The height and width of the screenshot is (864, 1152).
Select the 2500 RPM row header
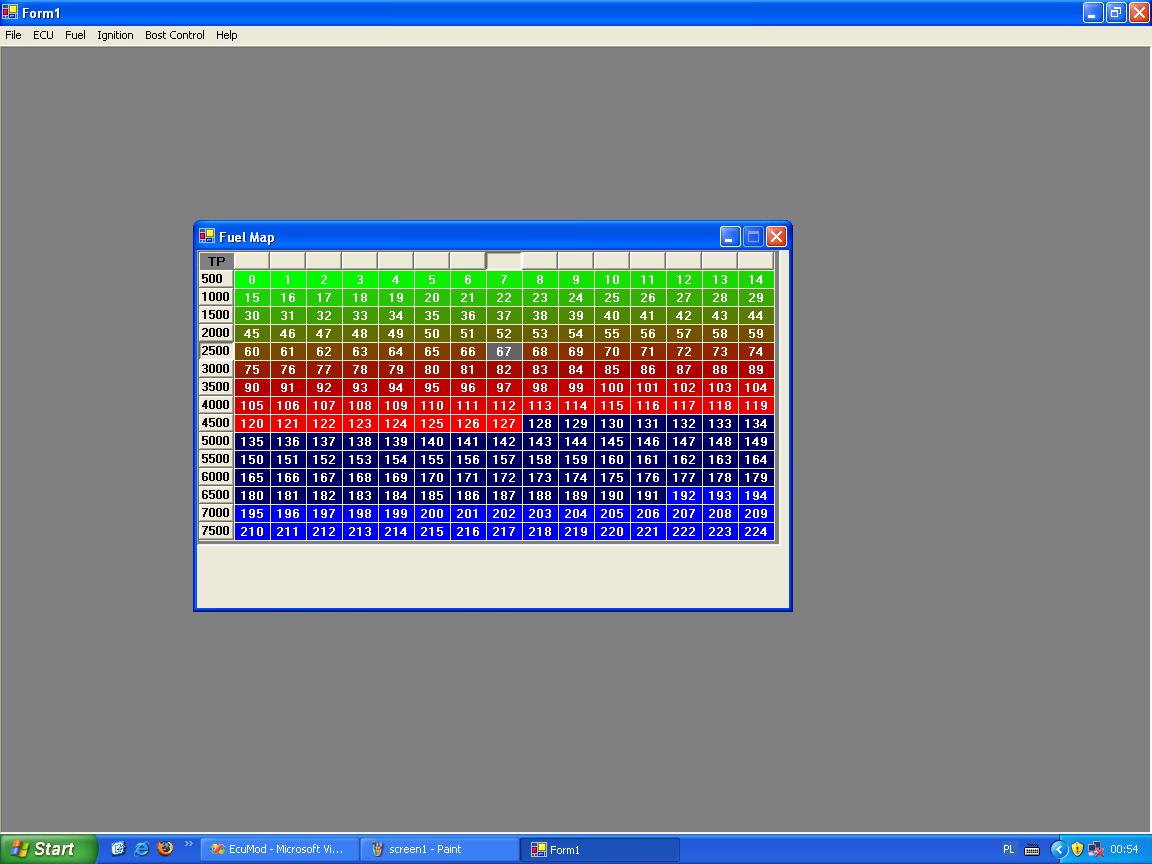click(x=215, y=351)
